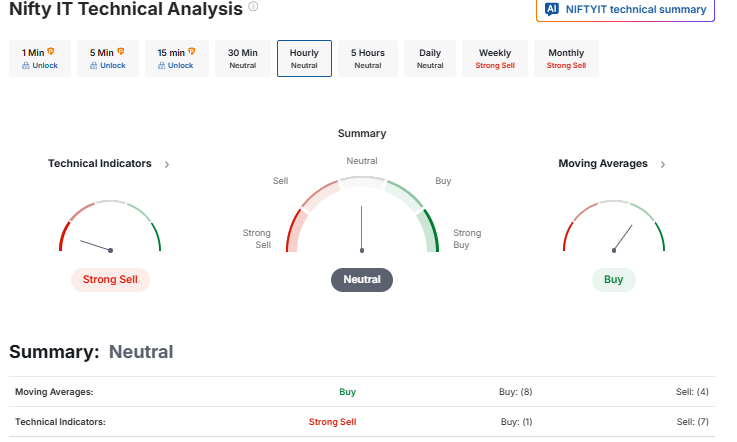
Task: Click Buy: (8) in the Moving Averages row
Action: point(516,392)
